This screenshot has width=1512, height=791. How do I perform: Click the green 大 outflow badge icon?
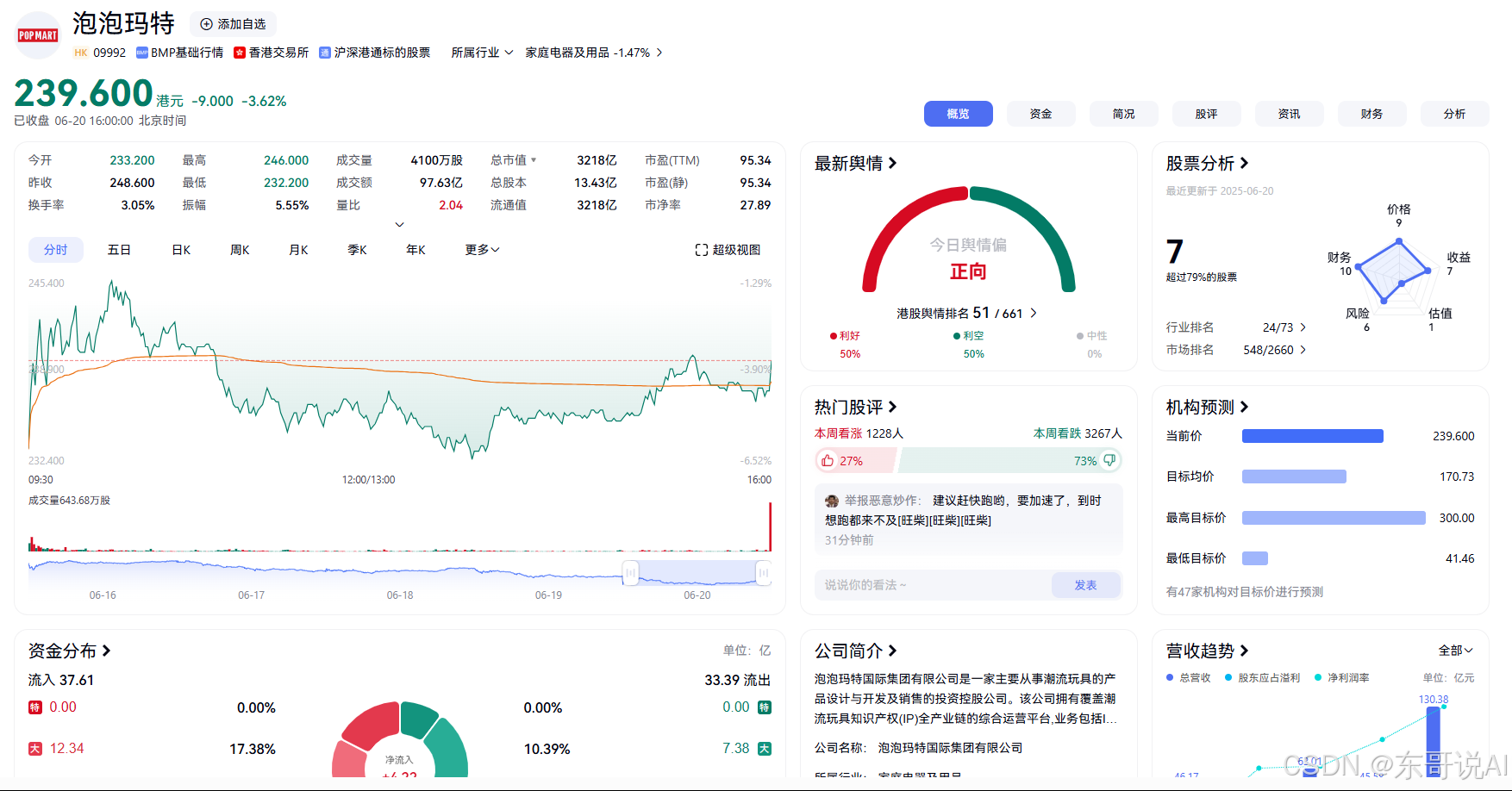click(x=764, y=749)
